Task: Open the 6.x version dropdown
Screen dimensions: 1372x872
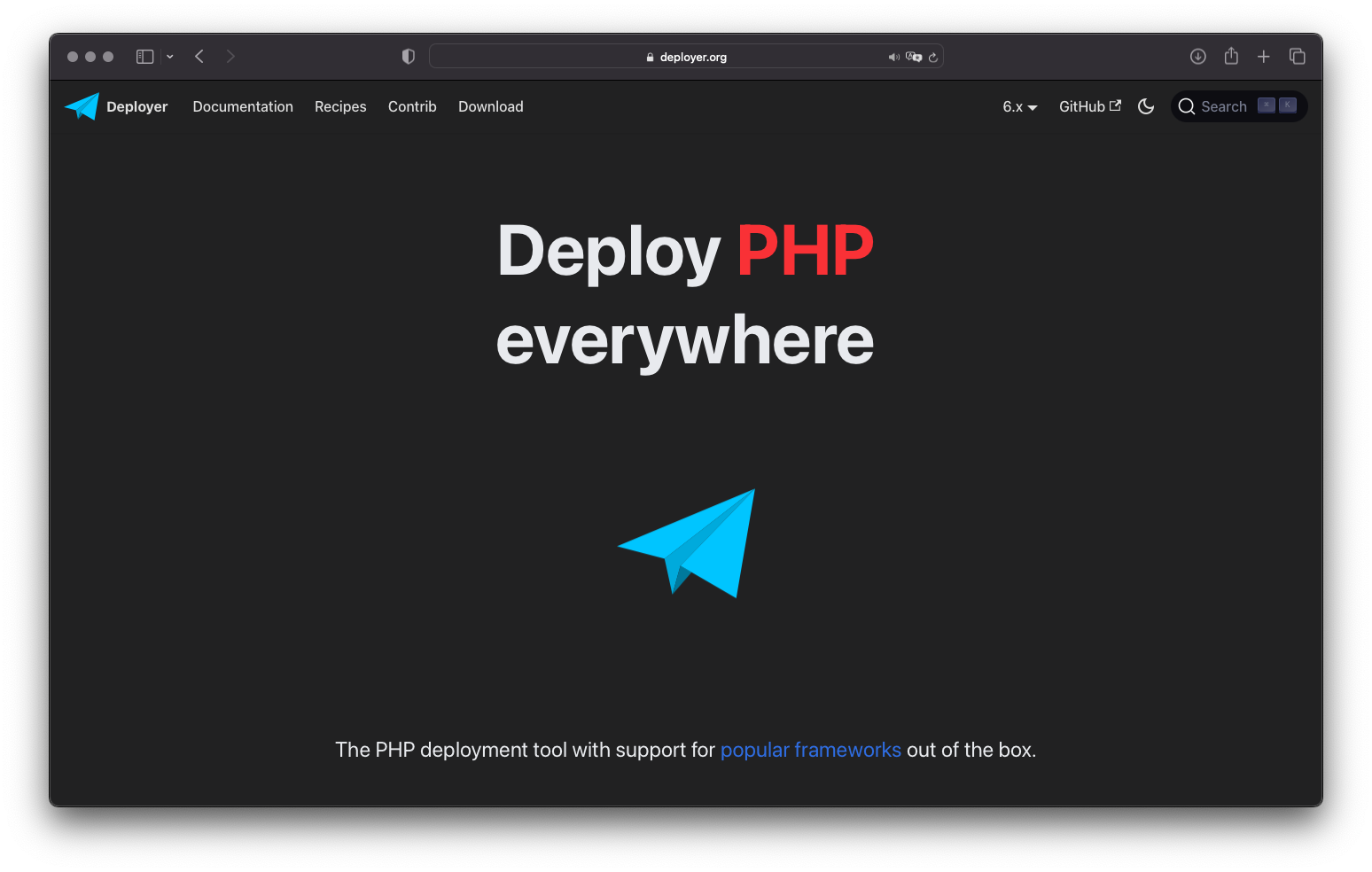Action: [1019, 106]
